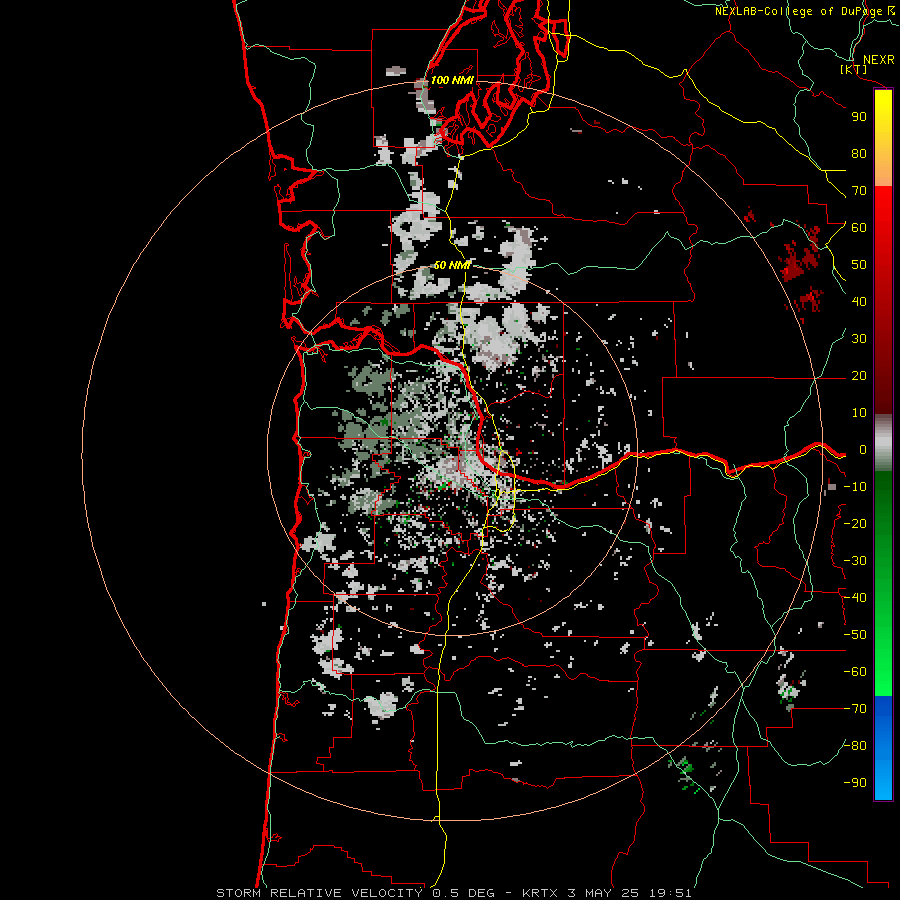This screenshot has height=900, width=900.
Task: Select the 90 tick label on colorbar
Action: click(859, 117)
